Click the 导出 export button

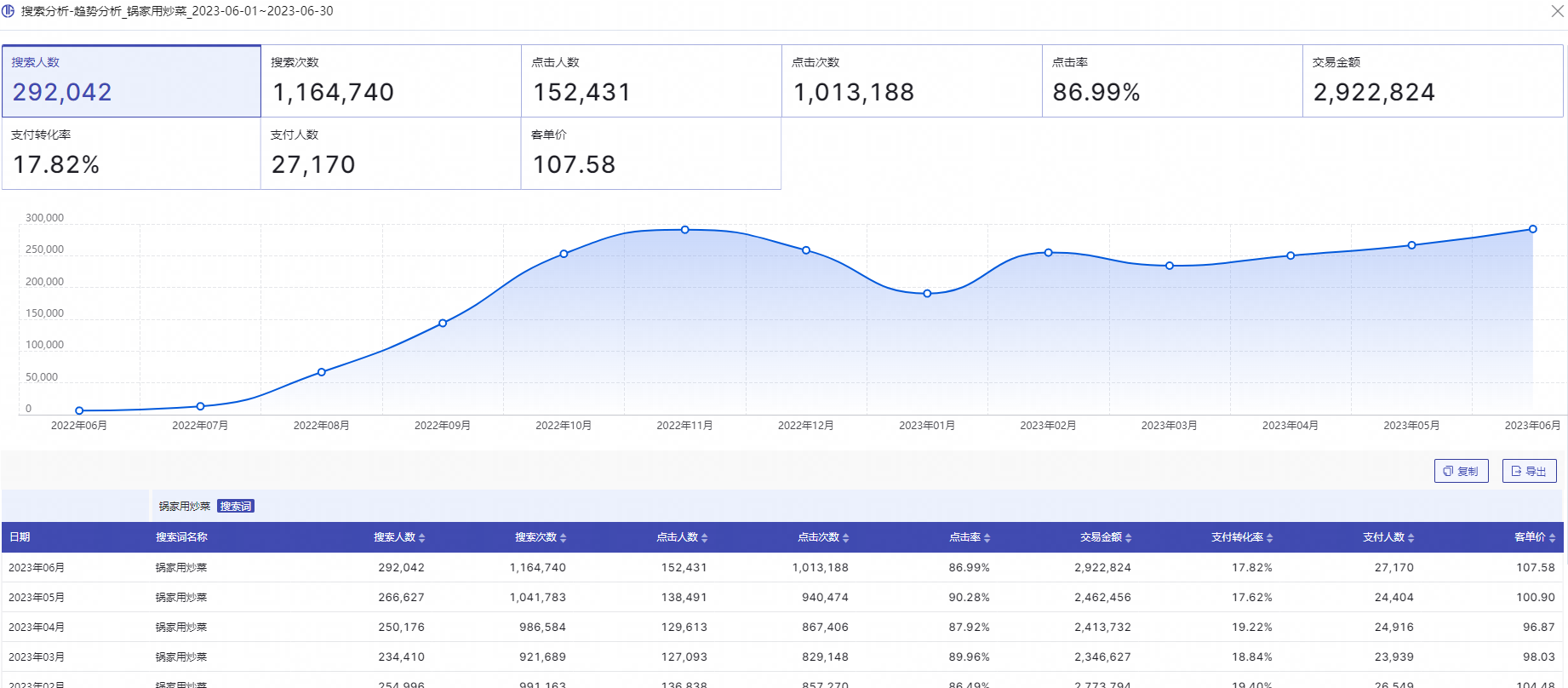pyautogui.click(x=1529, y=471)
